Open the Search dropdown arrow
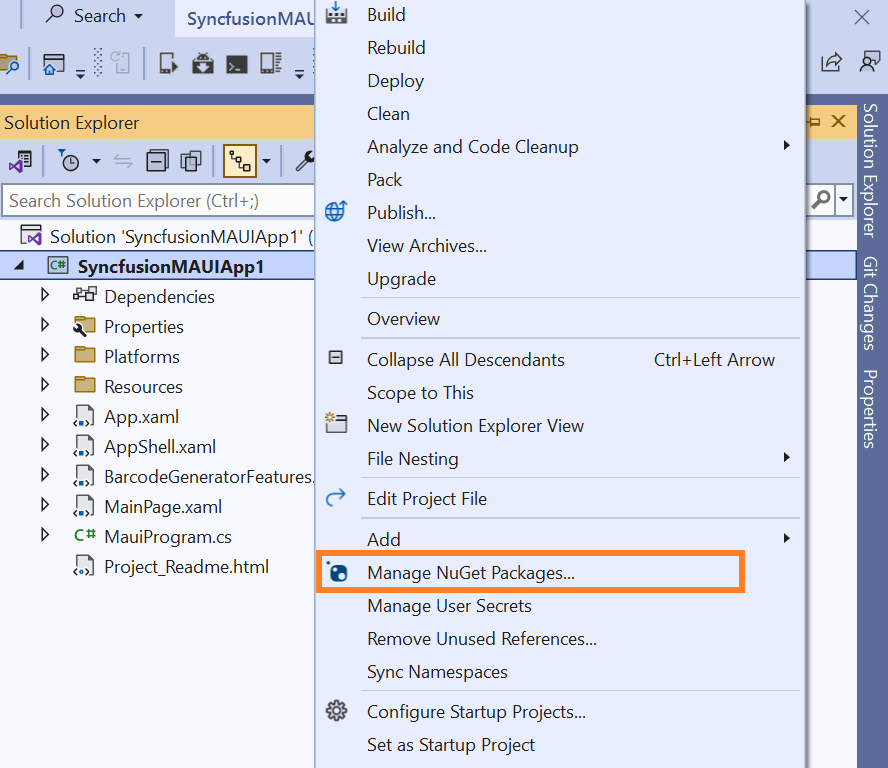Viewport: 888px width, 768px height. [138, 16]
